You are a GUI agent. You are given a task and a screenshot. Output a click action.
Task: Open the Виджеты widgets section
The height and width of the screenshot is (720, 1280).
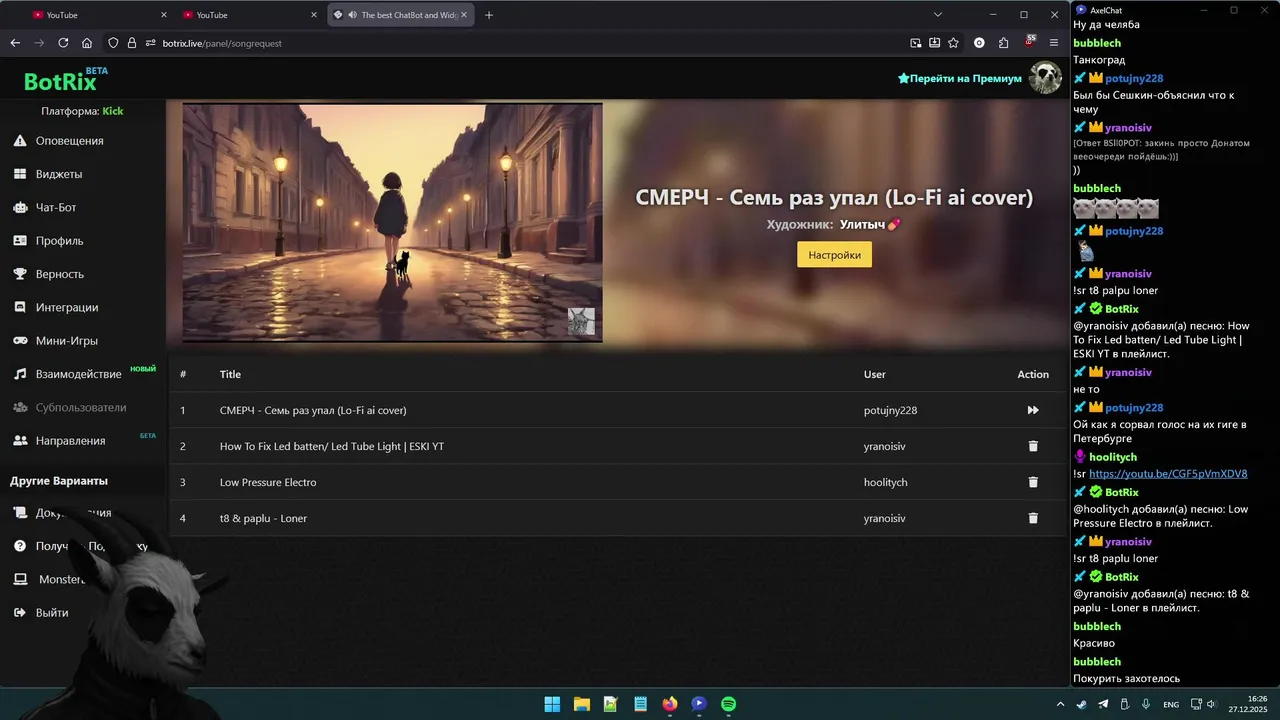[x=48, y=174]
